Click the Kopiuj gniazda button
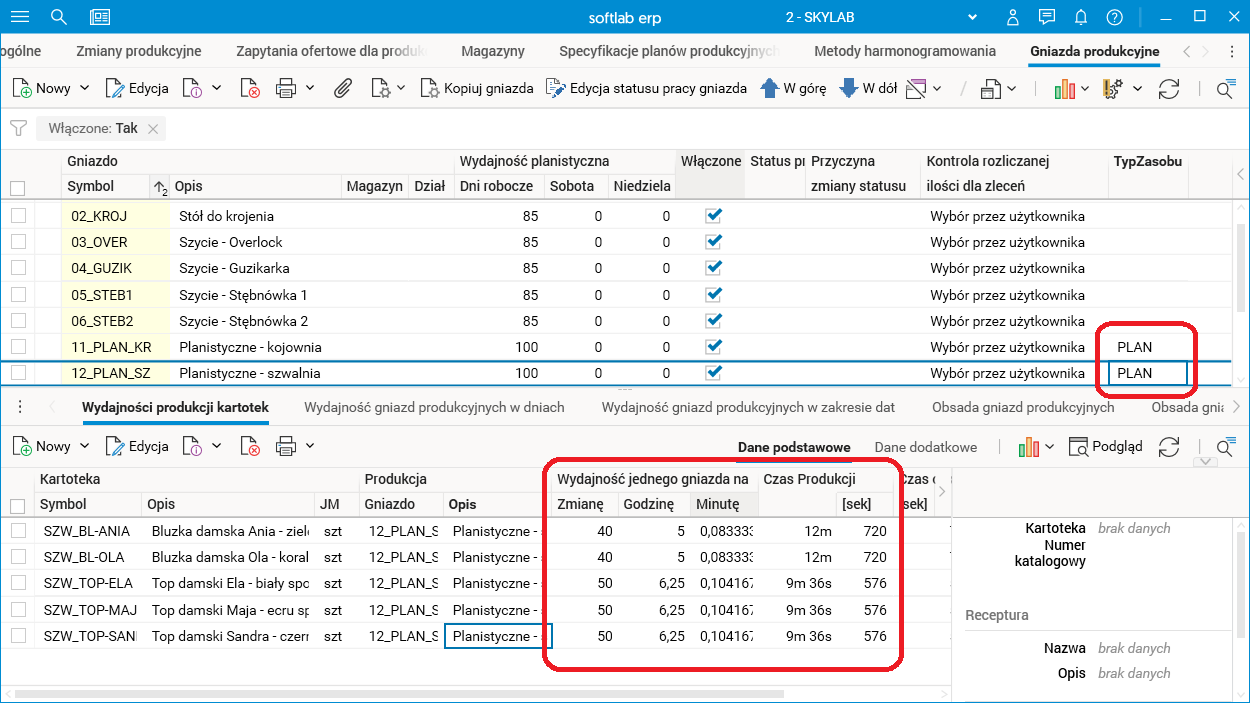 [x=476, y=88]
